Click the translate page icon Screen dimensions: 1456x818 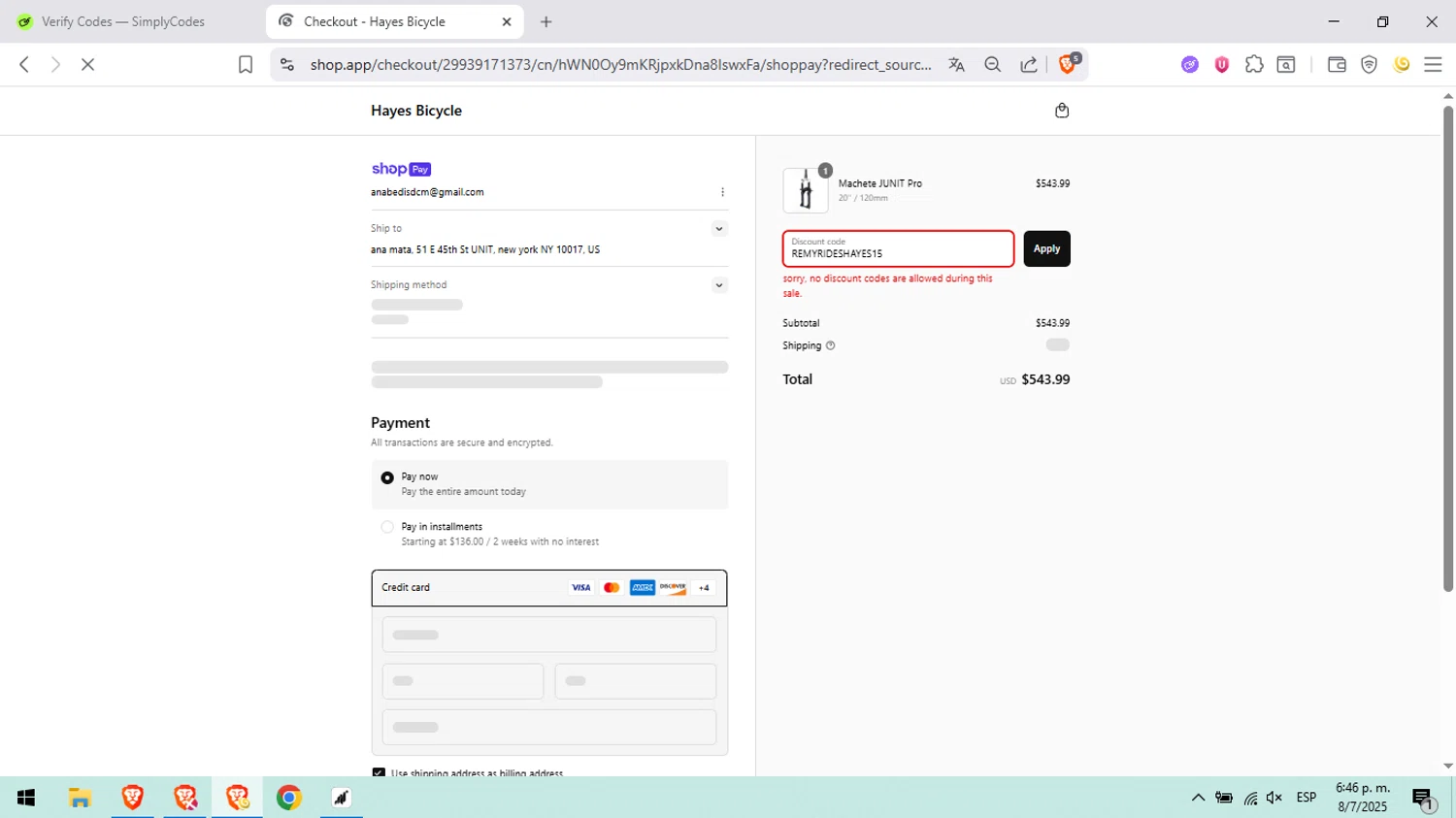point(957,65)
